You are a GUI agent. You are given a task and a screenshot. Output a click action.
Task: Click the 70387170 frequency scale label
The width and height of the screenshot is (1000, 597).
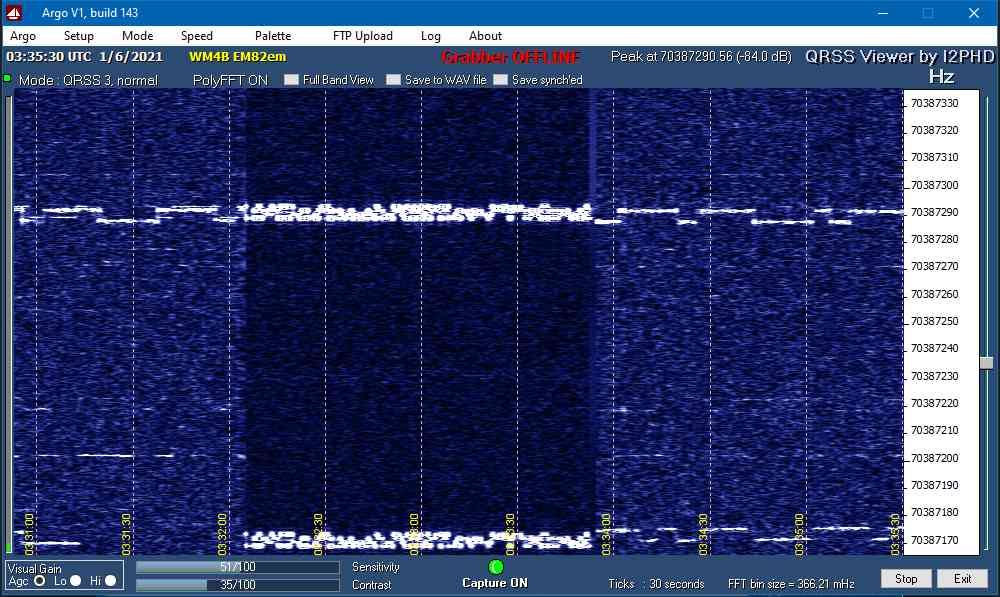pos(934,540)
